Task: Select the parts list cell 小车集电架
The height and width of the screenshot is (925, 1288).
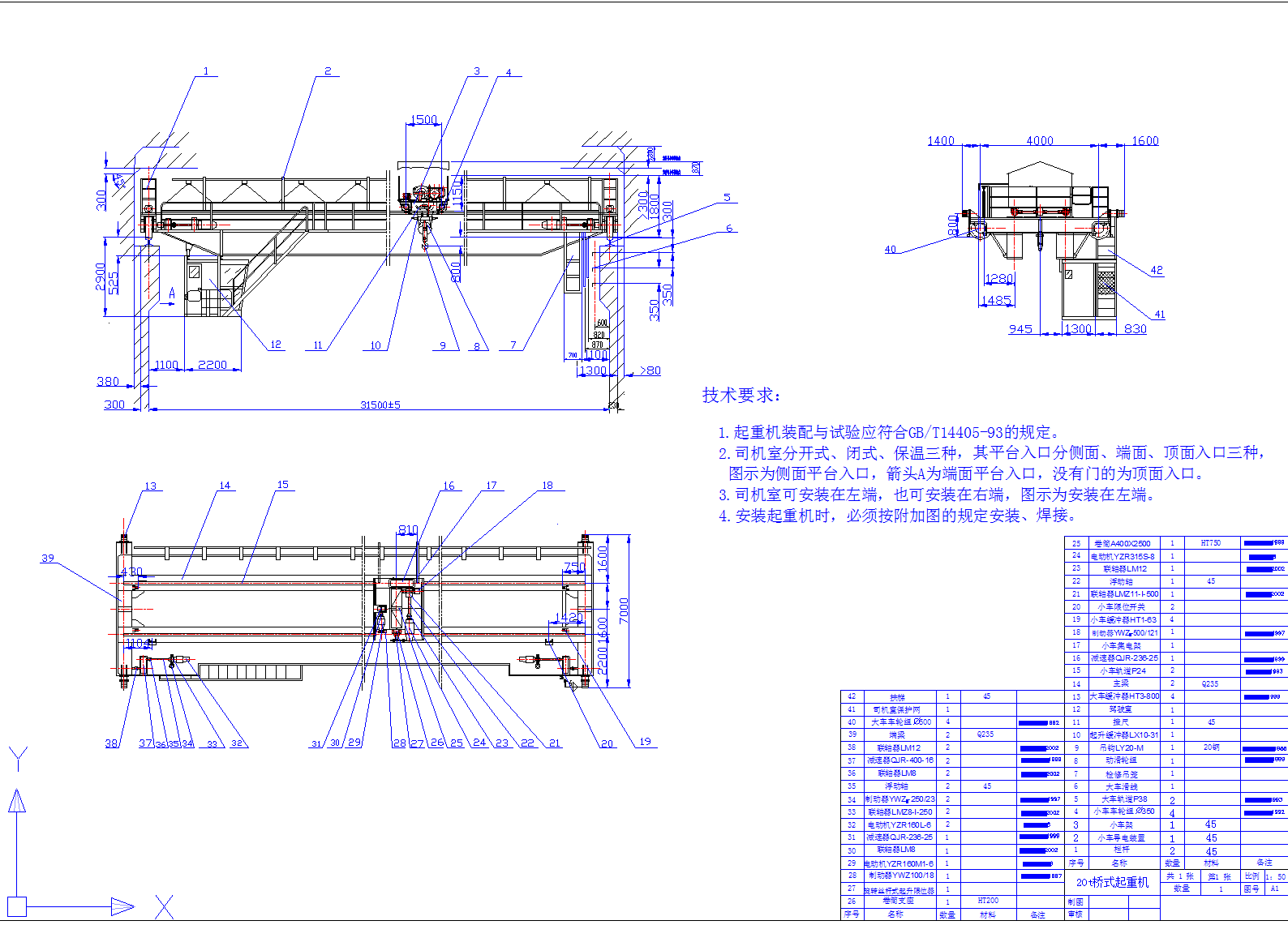Action: [x=1121, y=645]
